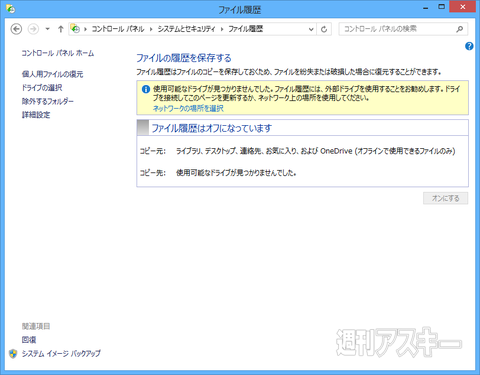
Task: Open the recent locations dropdown arrow
Action: [48, 29]
